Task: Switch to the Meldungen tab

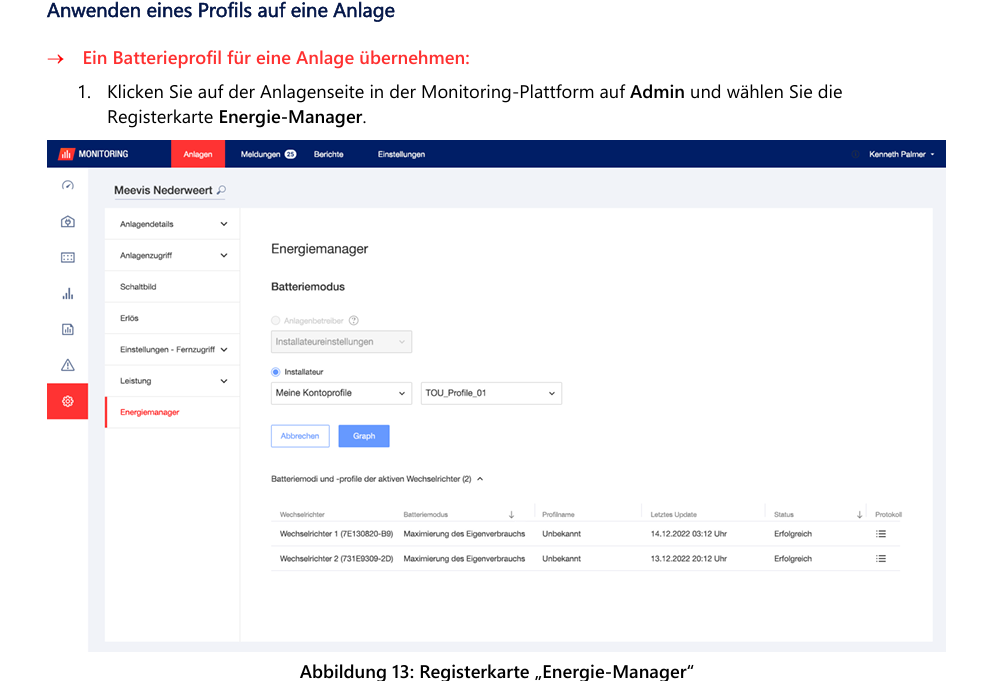Action: [267, 154]
